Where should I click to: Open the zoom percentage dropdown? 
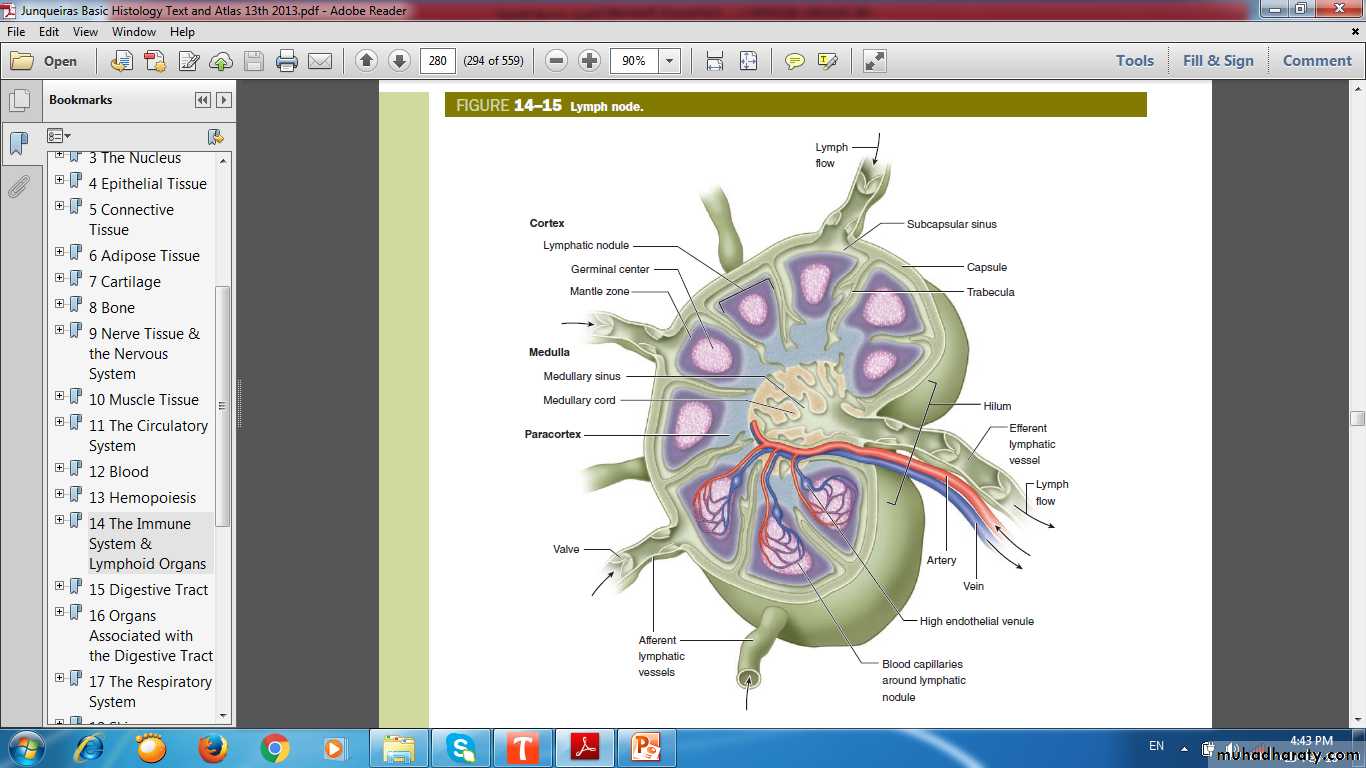670,61
